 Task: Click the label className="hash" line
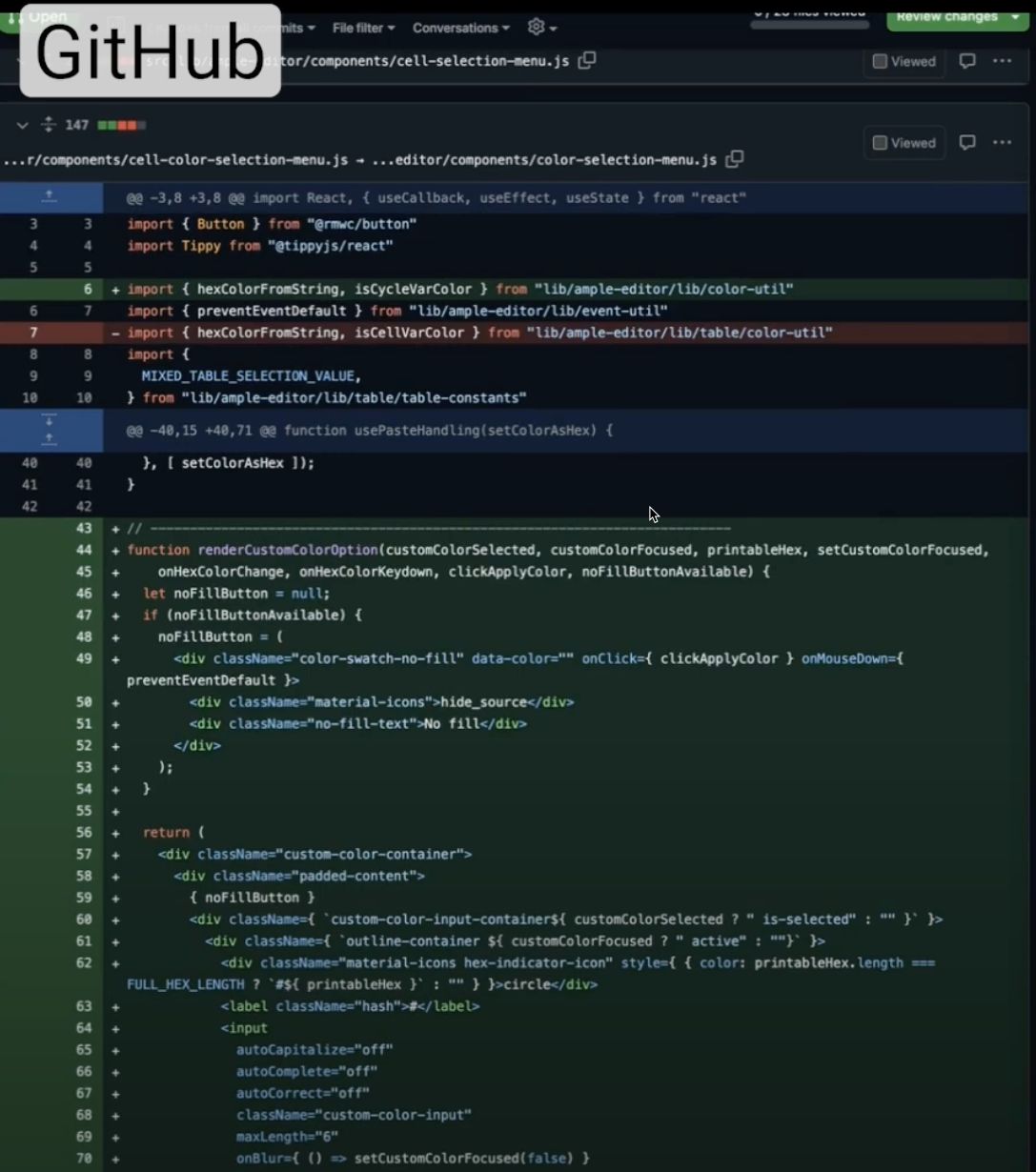tap(350, 1006)
